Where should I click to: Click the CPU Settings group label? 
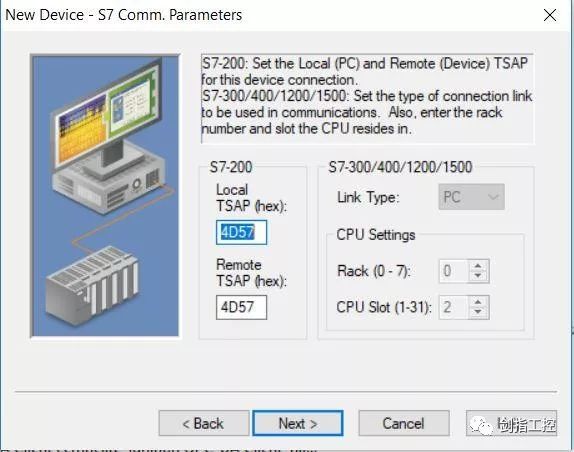[x=376, y=235]
